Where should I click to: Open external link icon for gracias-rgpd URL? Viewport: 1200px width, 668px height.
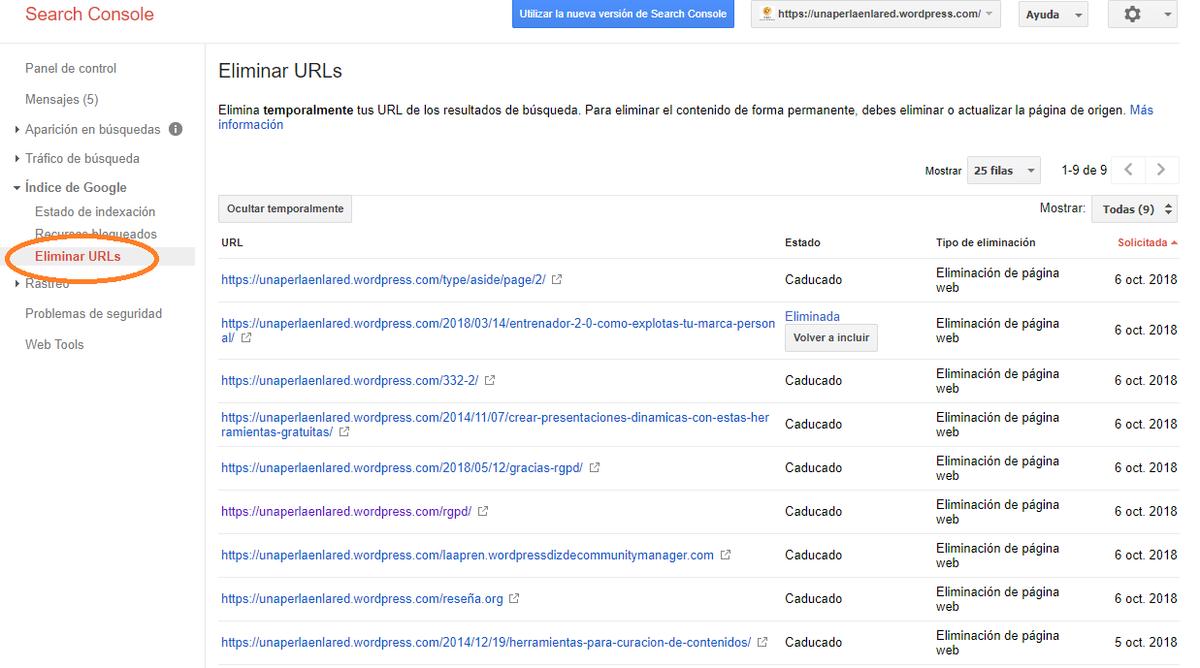tap(594, 467)
